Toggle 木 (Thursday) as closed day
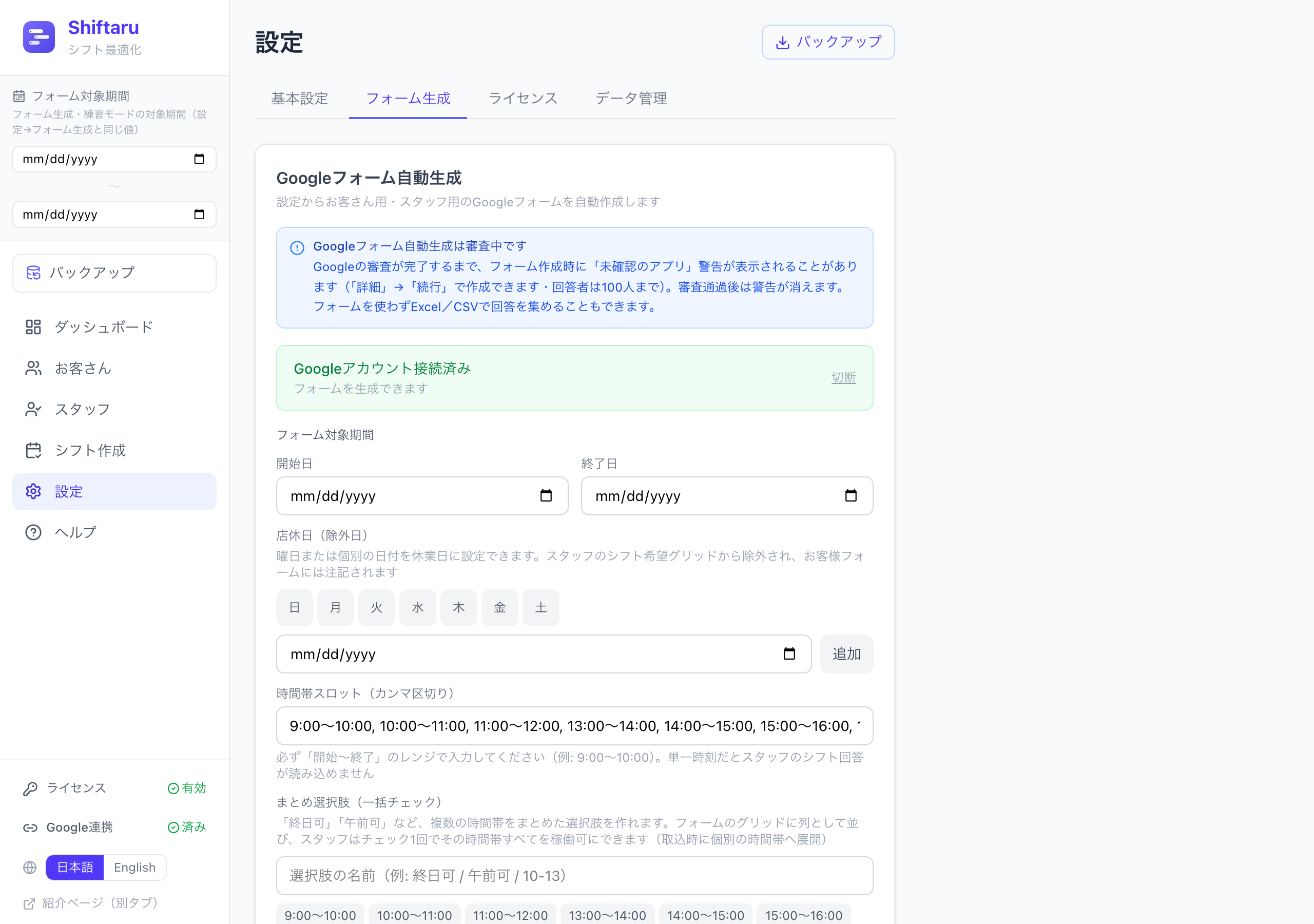This screenshot has height=924, width=1314. tap(459, 607)
